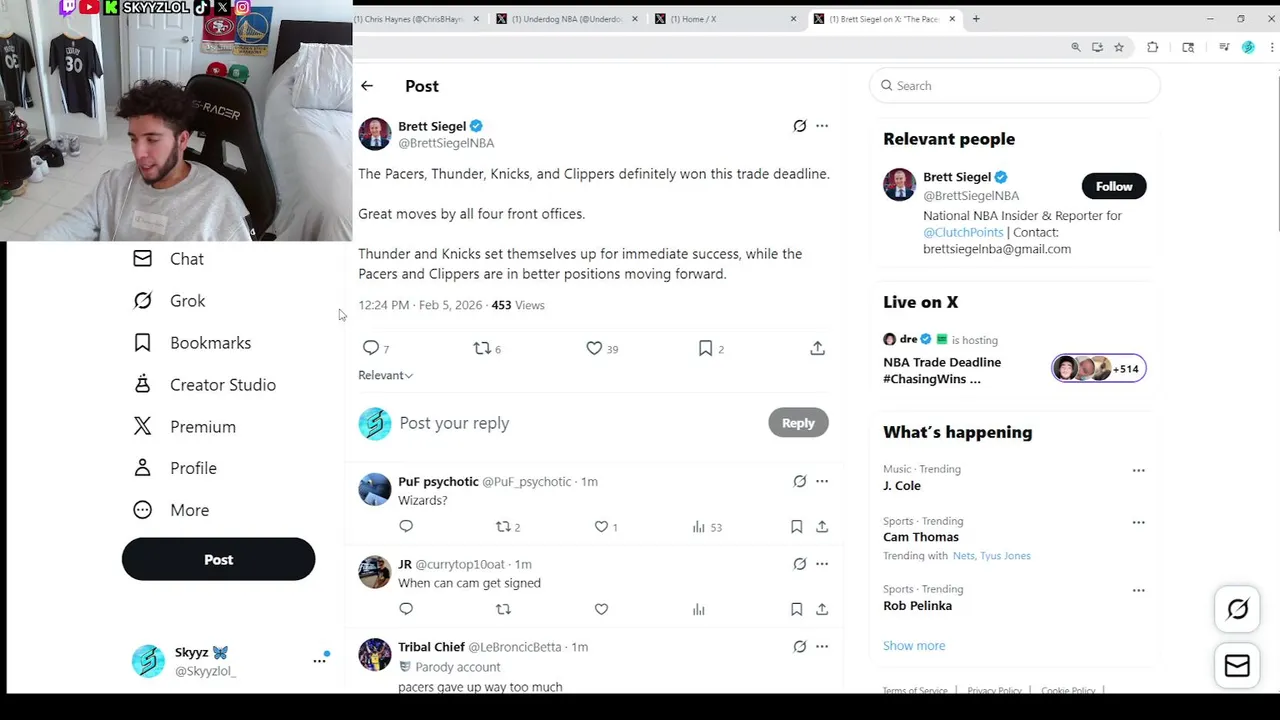Open more options on Brett Siegel's post
Image resolution: width=1280 pixels, height=720 pixels.
point(822,126)
